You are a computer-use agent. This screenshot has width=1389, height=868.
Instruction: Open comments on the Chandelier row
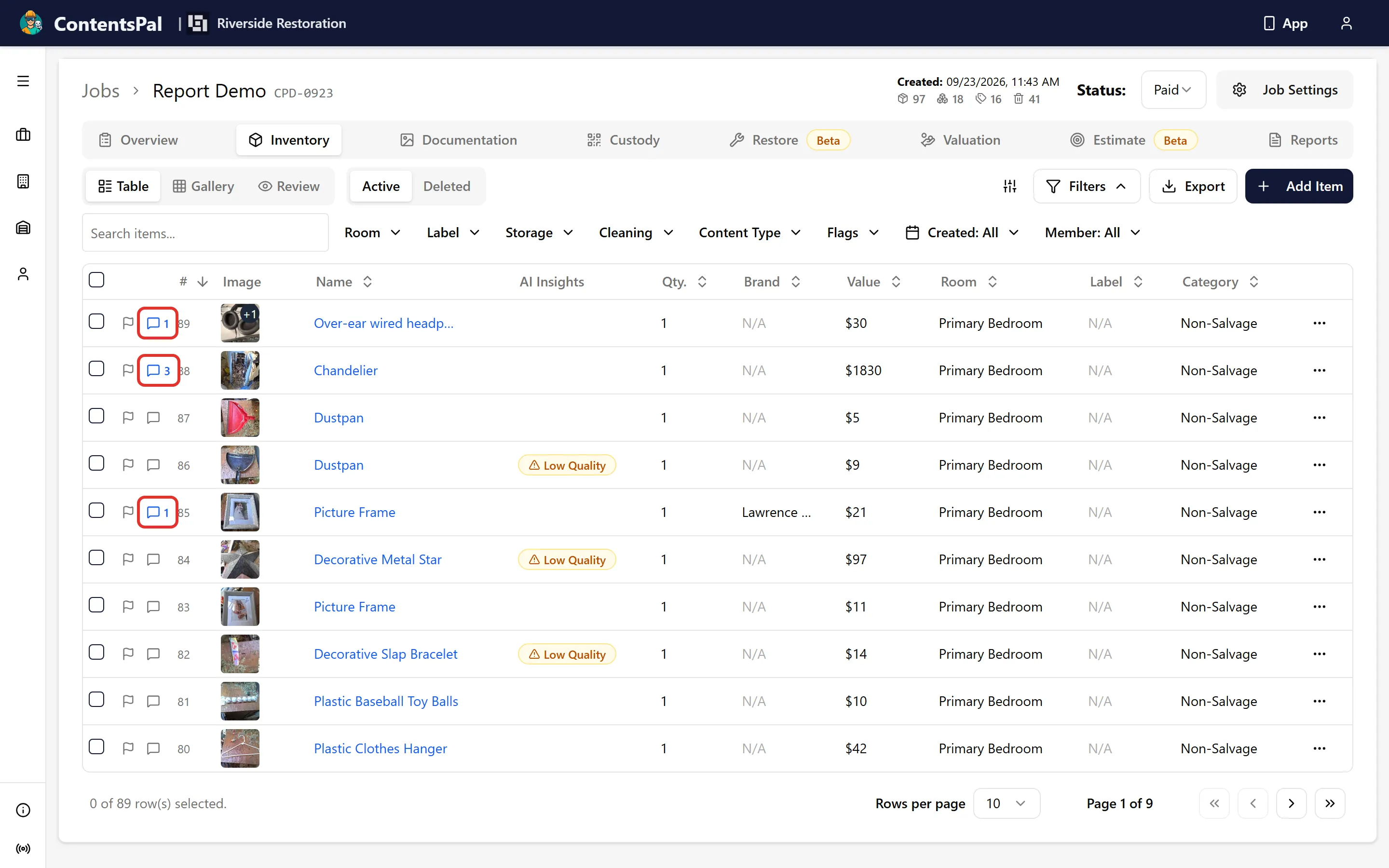click(x=159, y=370)
